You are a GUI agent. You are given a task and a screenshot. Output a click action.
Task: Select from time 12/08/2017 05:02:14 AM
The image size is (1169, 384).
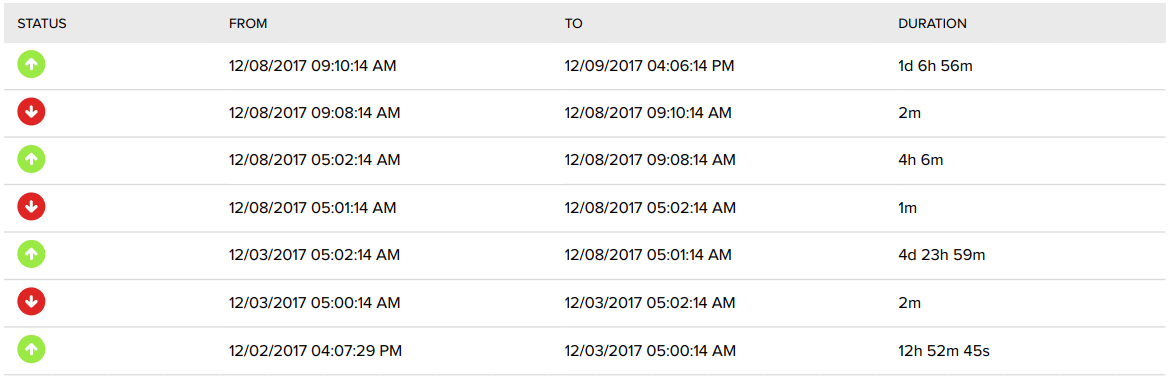[x=315, y=160]
